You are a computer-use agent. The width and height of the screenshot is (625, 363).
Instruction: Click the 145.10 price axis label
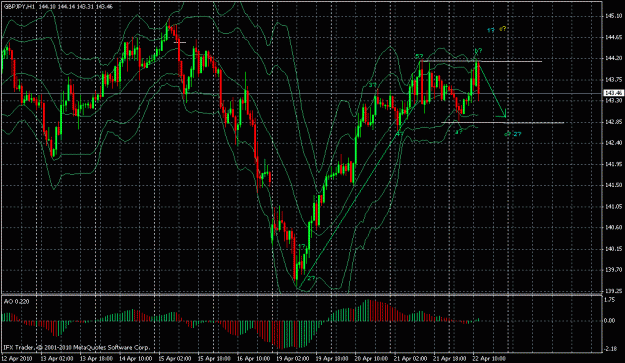(x=613, y=16)
